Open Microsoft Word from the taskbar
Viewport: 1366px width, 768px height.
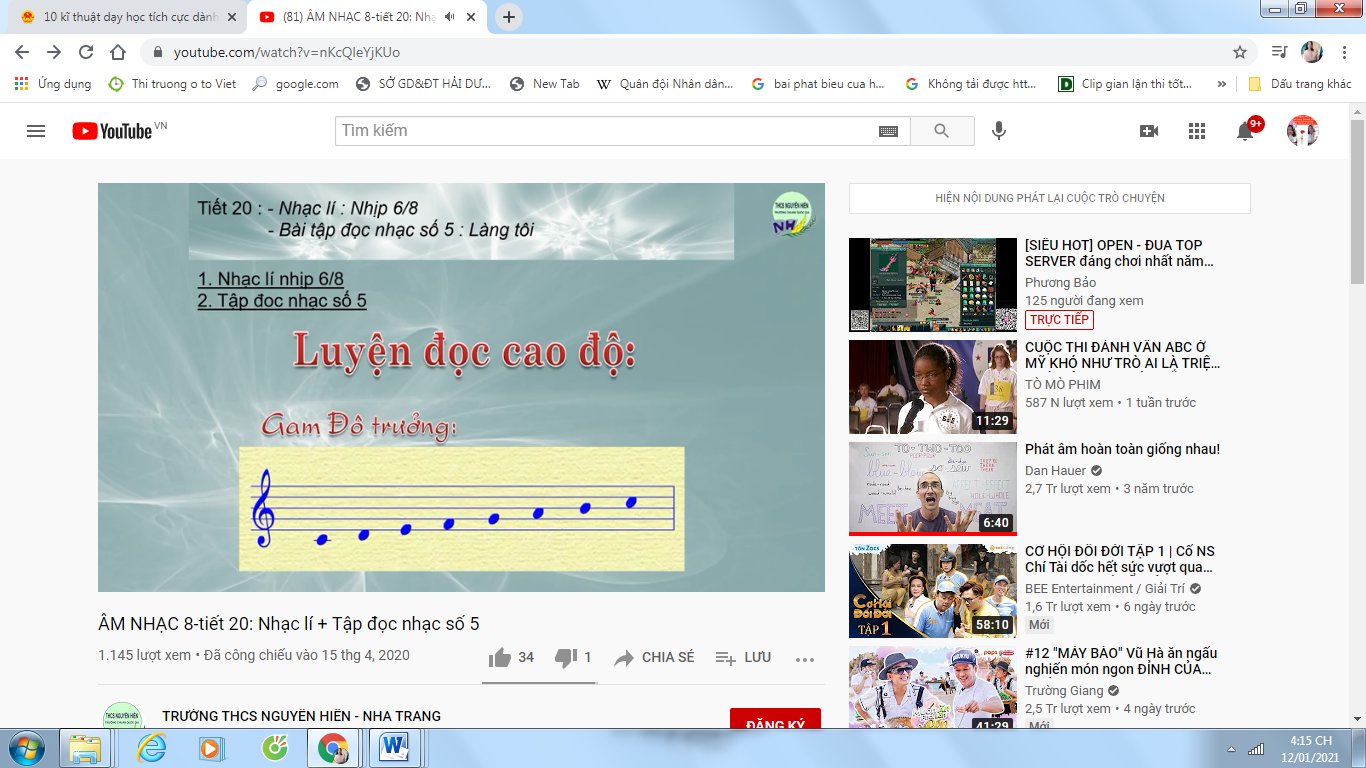pyautogui.click(x=395, y=747)
